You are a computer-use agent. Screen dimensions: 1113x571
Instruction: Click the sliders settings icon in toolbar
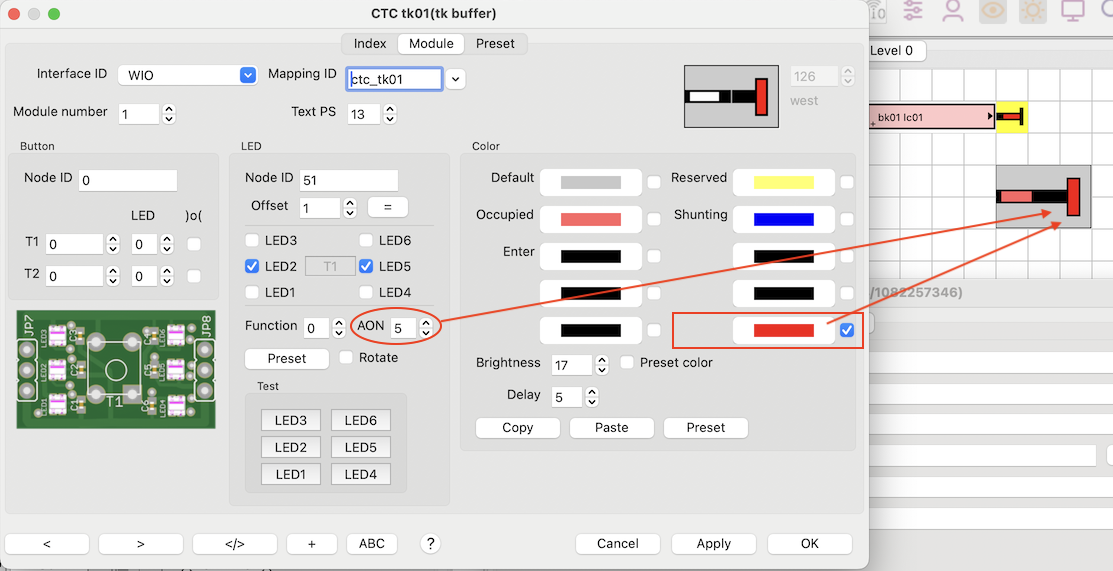[914, 10]
